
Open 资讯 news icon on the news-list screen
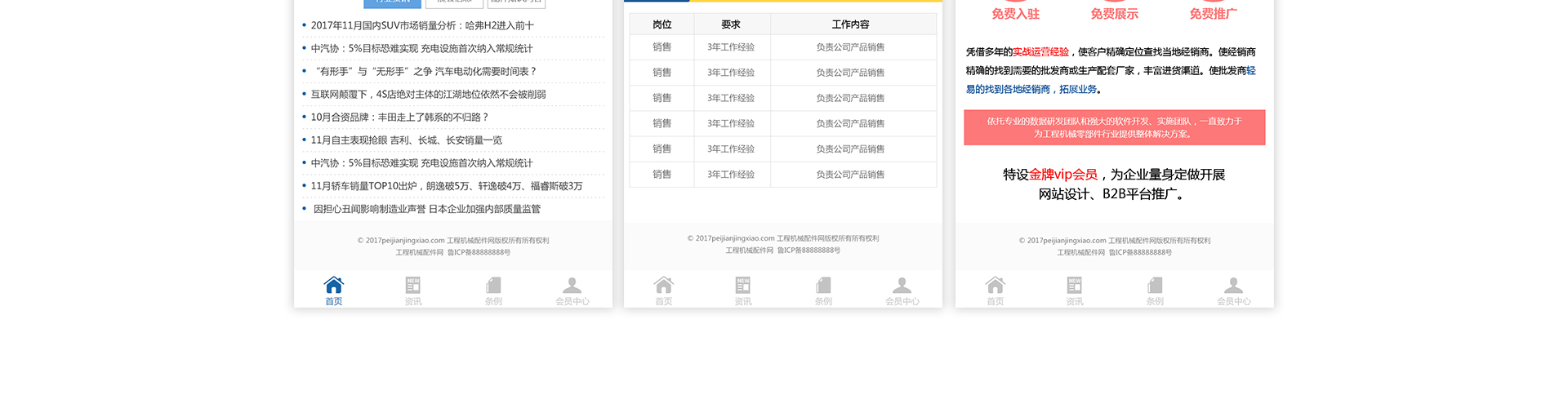pyautogui.click(x=413, y=285)
